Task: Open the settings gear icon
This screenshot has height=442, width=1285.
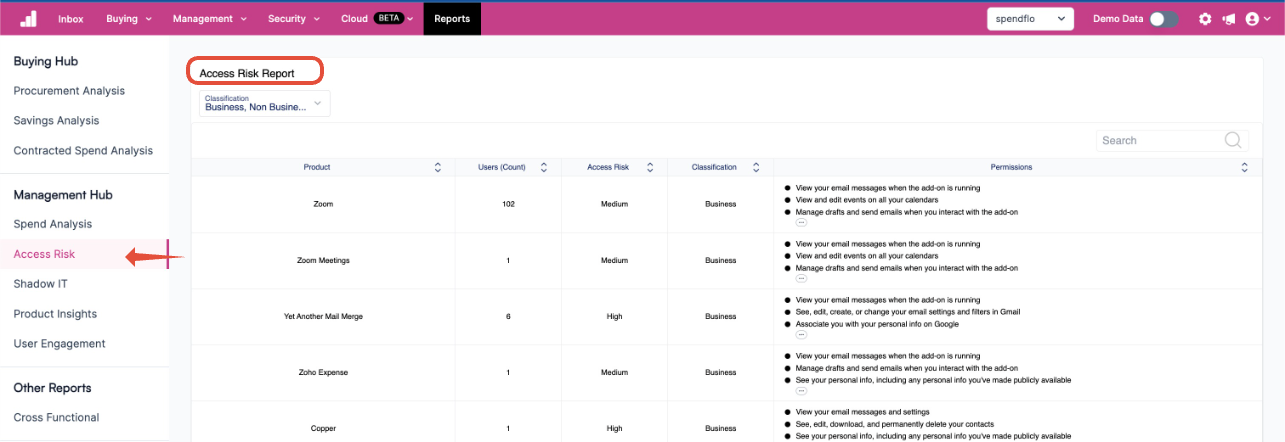Action: tap(1205, 19)
